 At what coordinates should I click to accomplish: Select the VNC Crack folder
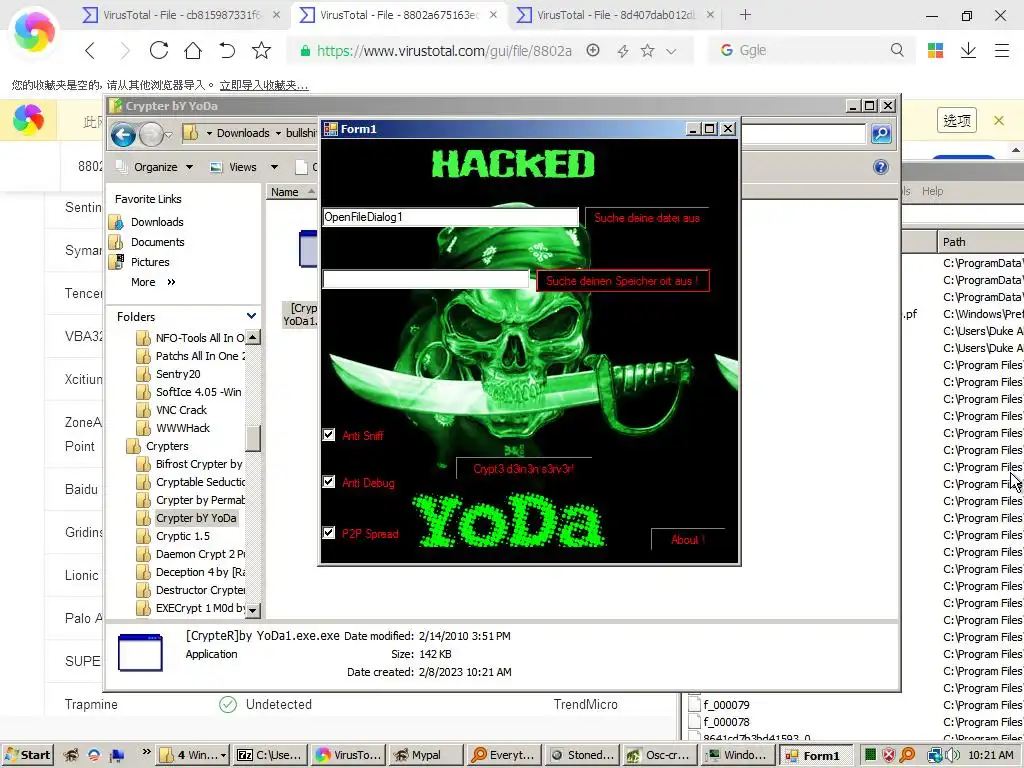click(x=181, y=410)
